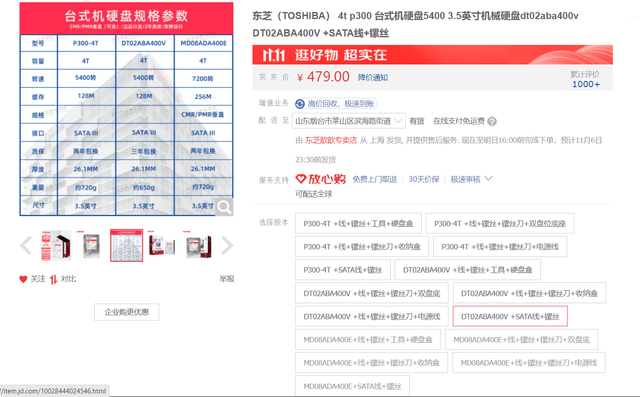Click the 可配送全球 text
The height and width of the screenshot is (397, 640).
pyautogui.click(x=313, y=194)
